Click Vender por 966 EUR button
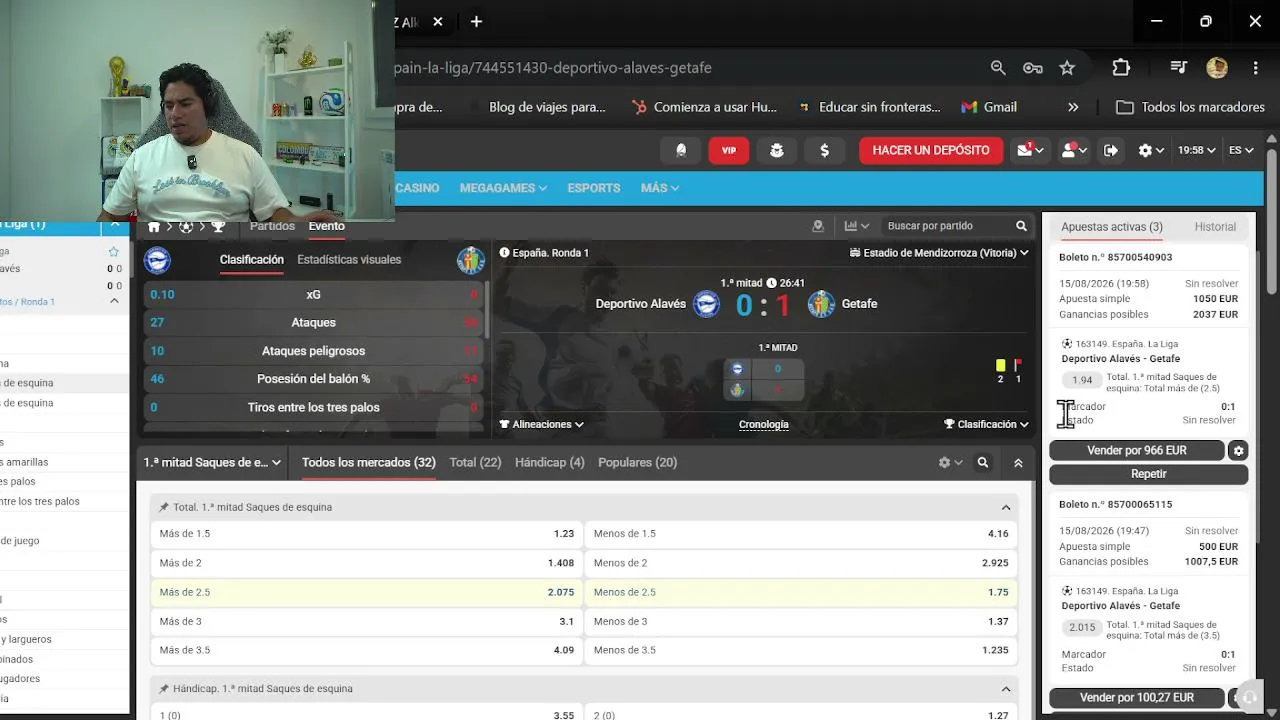Screen dimensions: 1280x720 coord(1137,451)
